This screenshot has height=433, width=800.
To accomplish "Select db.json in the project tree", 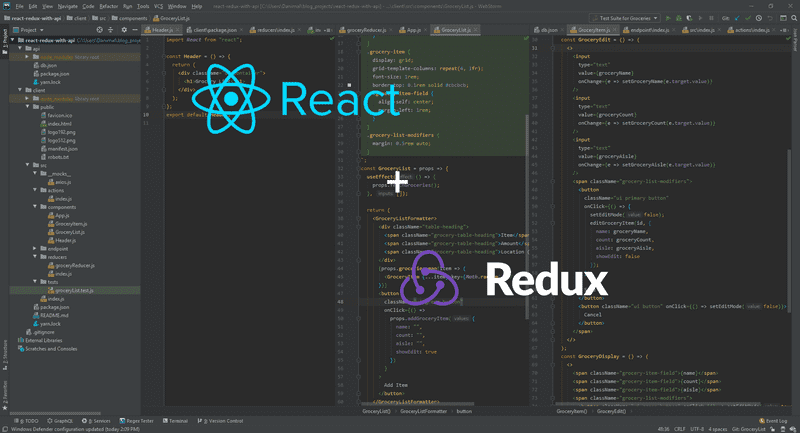I will pyautogui.click(x=48, y=65).
